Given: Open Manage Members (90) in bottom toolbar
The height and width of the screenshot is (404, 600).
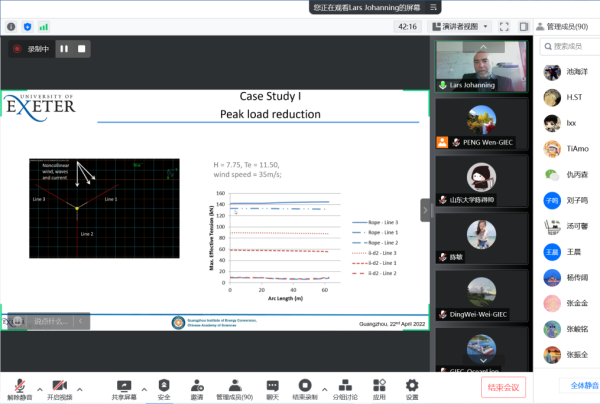Looking at the screenshot, I should [x=235, y=385].
